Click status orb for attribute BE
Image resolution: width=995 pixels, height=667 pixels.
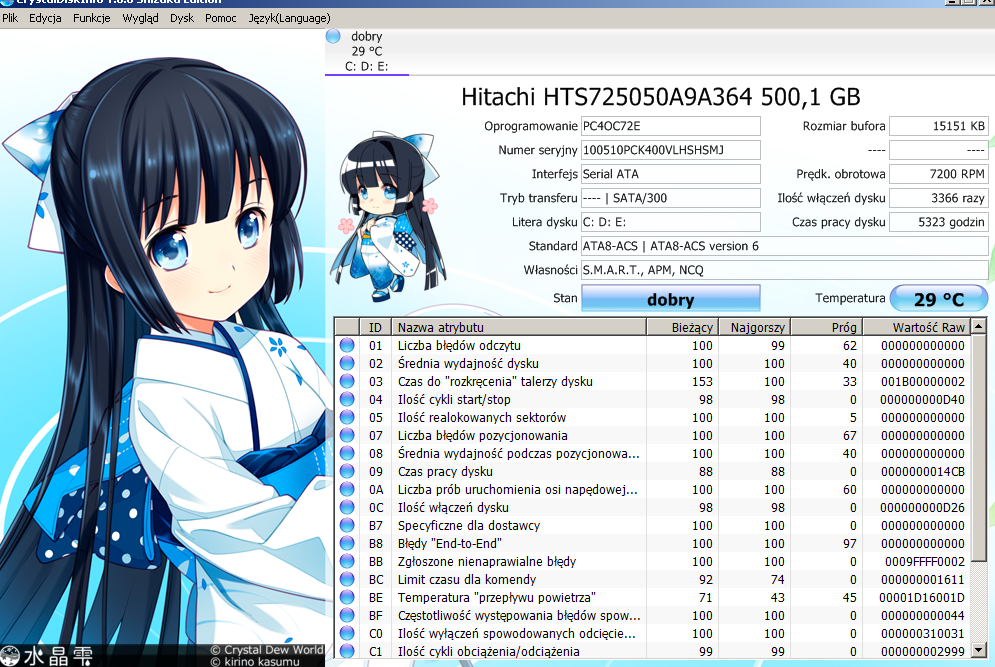(346, 597)
